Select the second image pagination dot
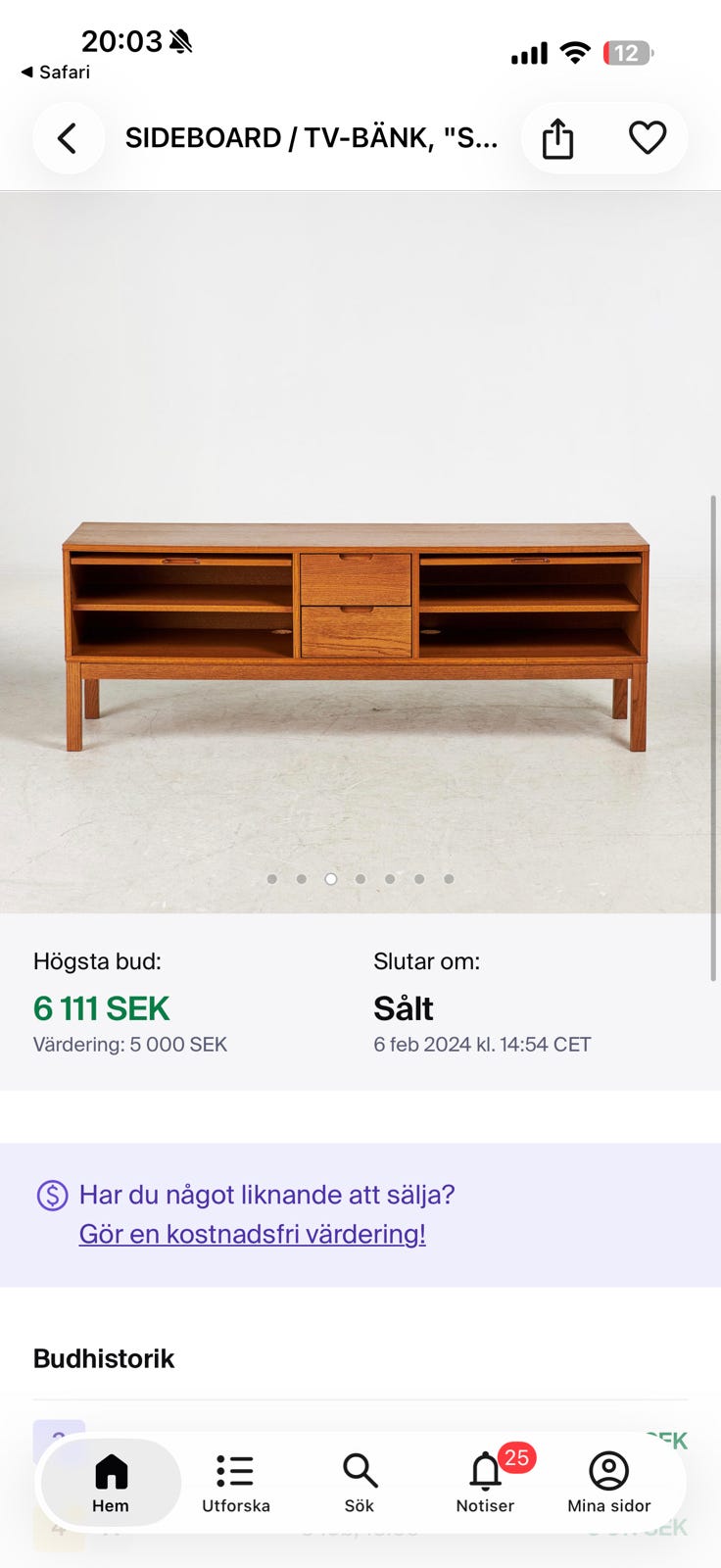 pos(302,879)
